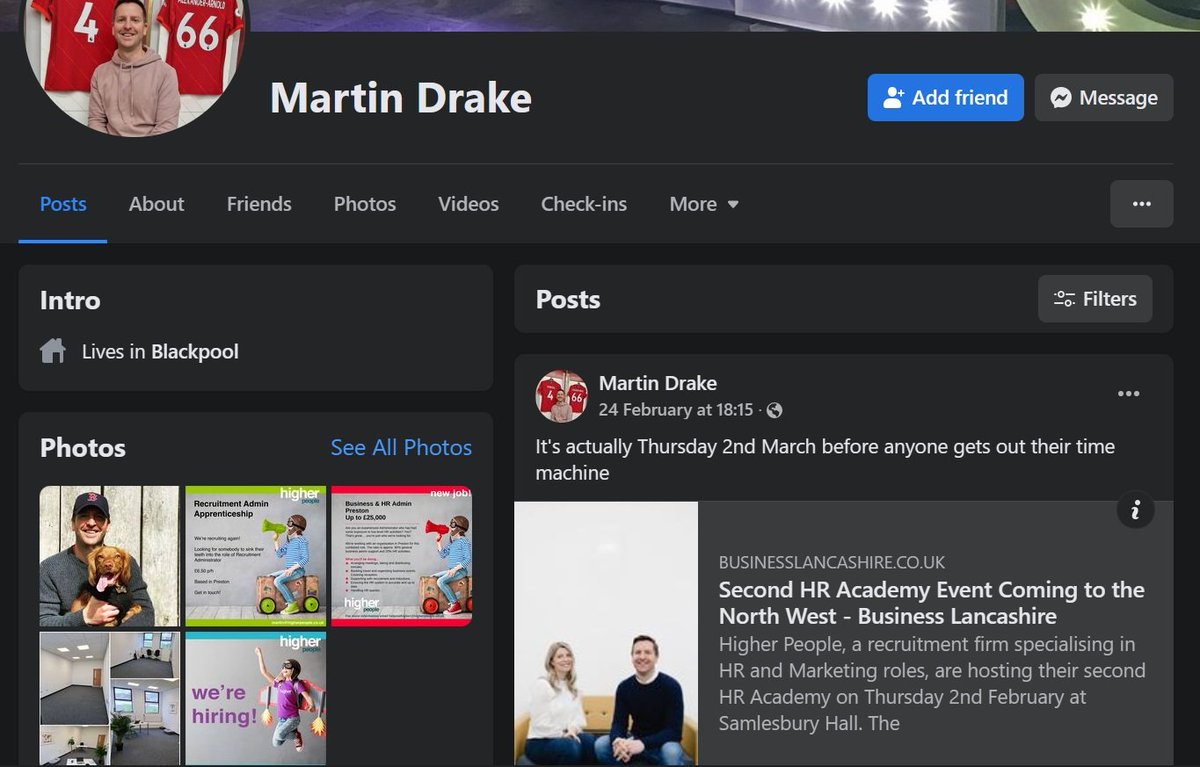The width and height of the screenshot is (1200, 767).
Task: Click BUSINESSLANCASHIRE.CO.UK source text
Action: tap(832, 563)
